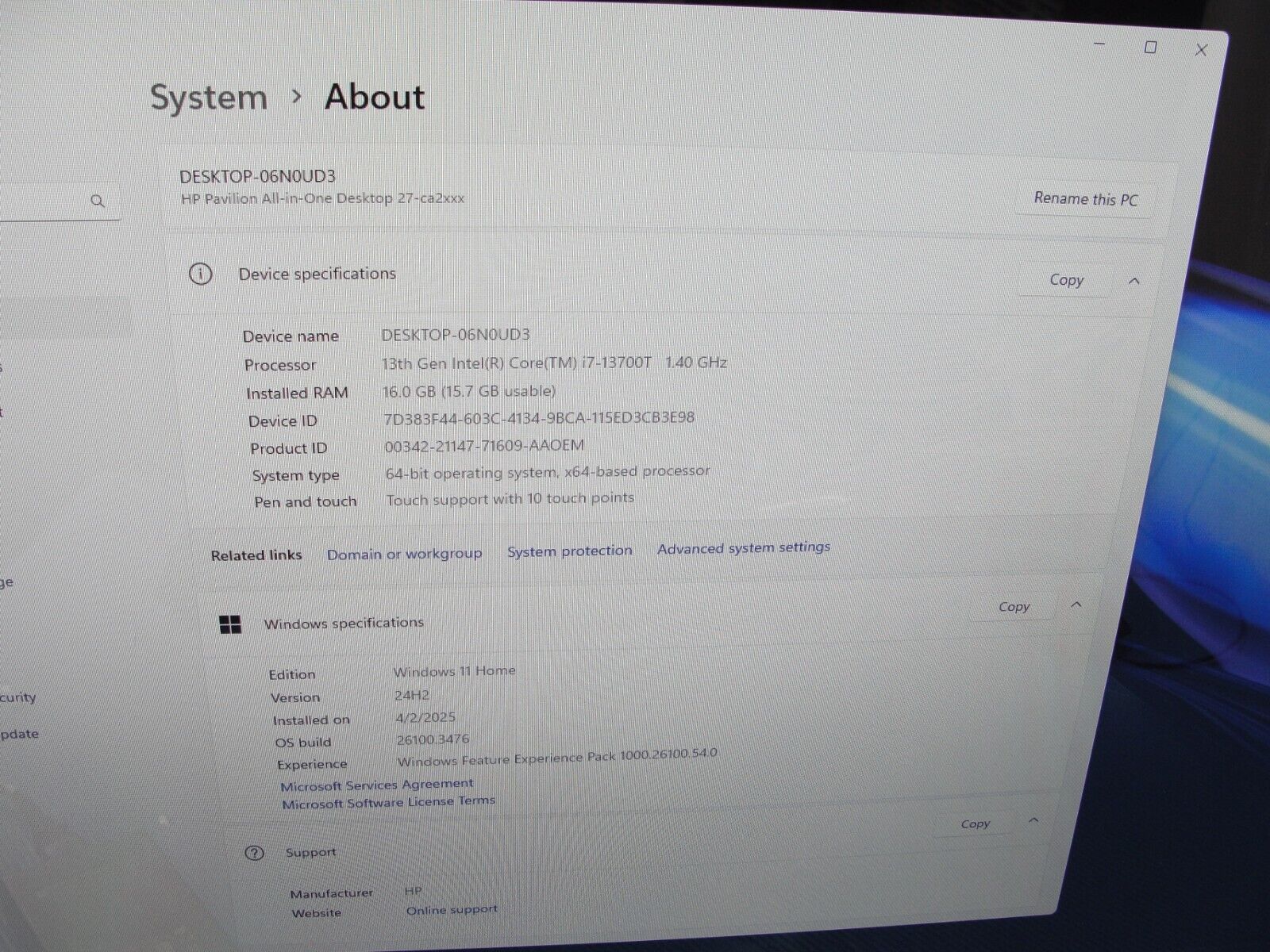Click the Device specifications info icon
The image size is (1270, 952).
coord(200,274)
